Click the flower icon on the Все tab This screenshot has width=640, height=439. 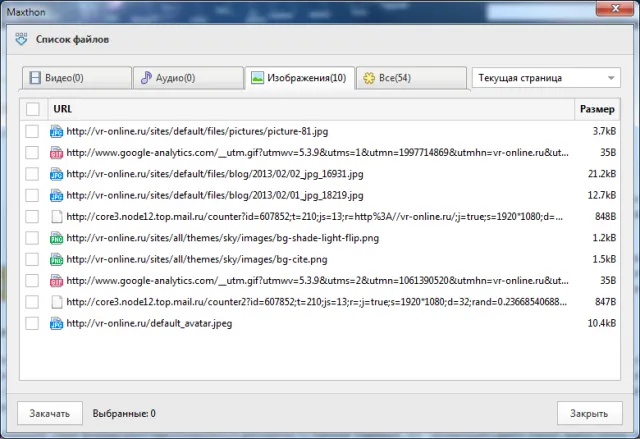(369, 78)
